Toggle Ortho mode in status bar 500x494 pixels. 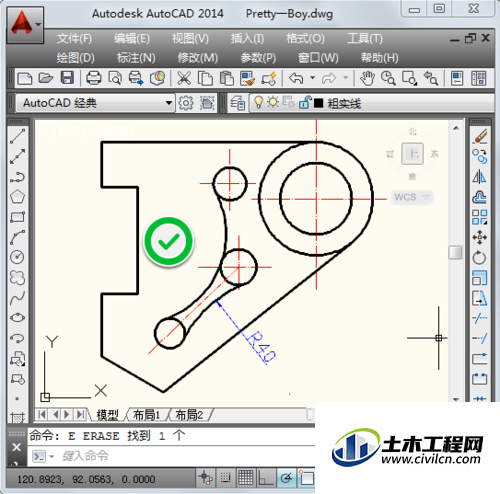point(266,478)
